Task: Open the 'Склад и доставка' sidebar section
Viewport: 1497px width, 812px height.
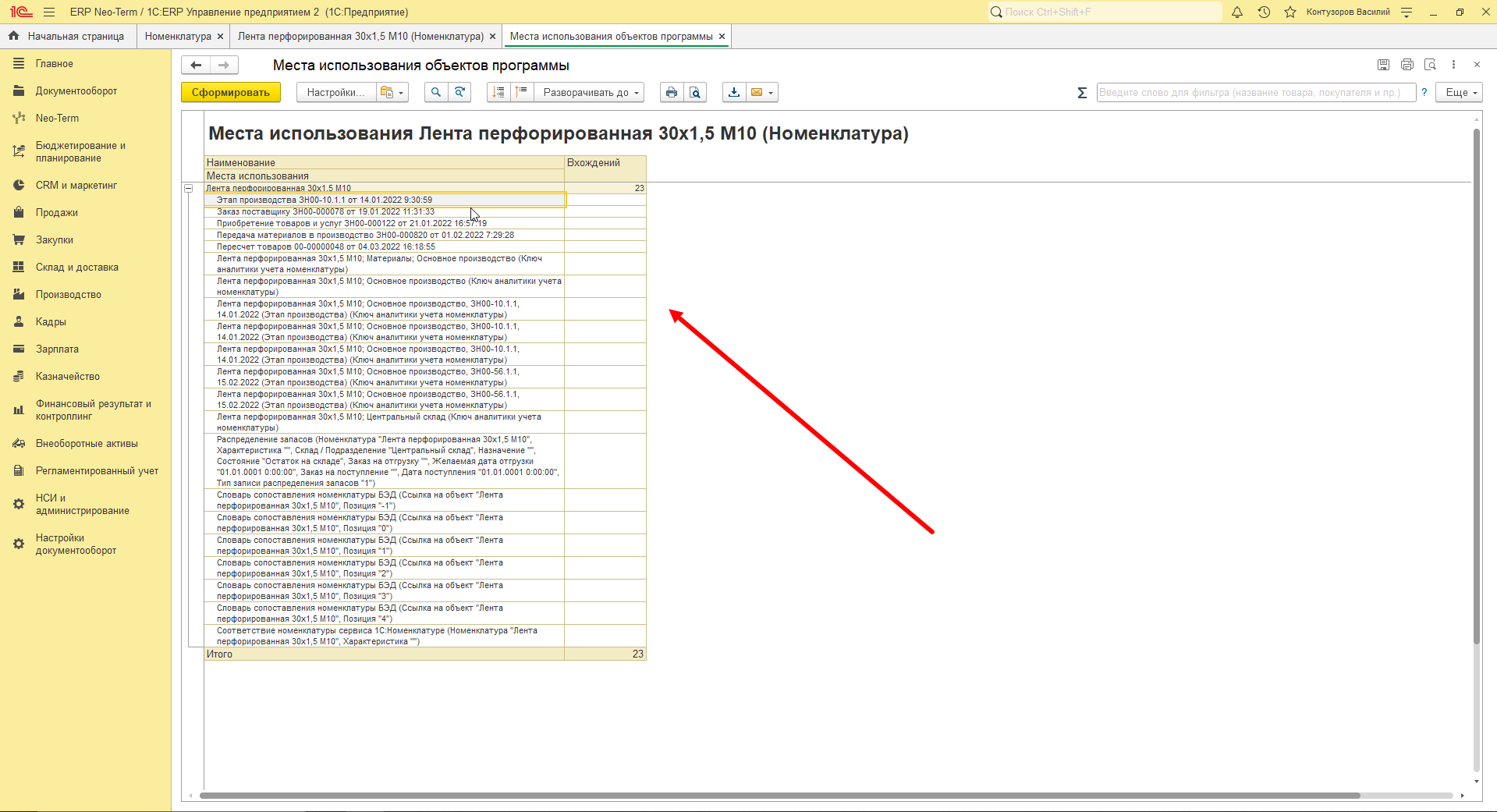Action: click(x=77, y=268)
